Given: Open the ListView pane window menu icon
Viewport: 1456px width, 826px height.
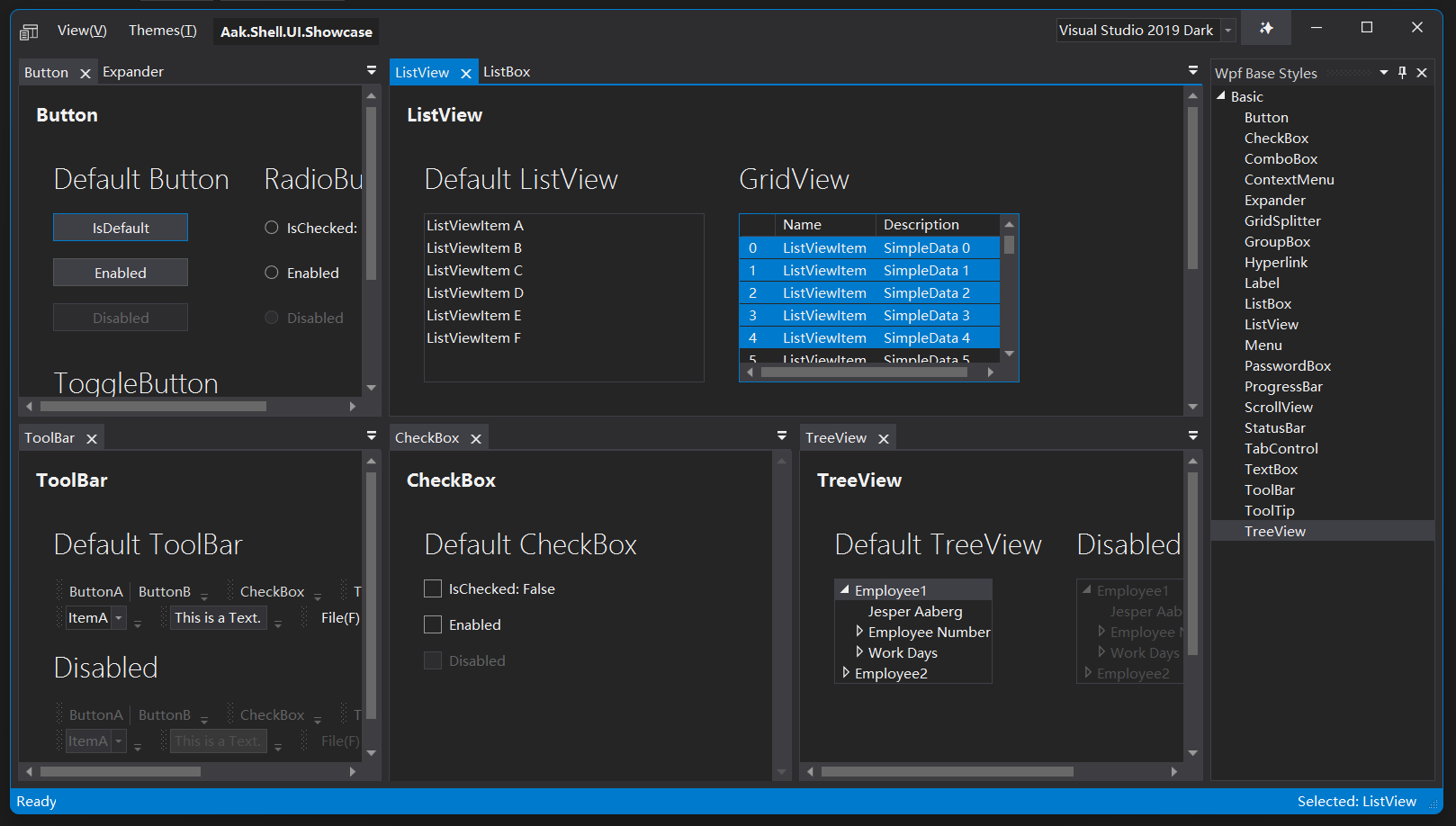Looking at the screenshot, I should (1192, 69).
